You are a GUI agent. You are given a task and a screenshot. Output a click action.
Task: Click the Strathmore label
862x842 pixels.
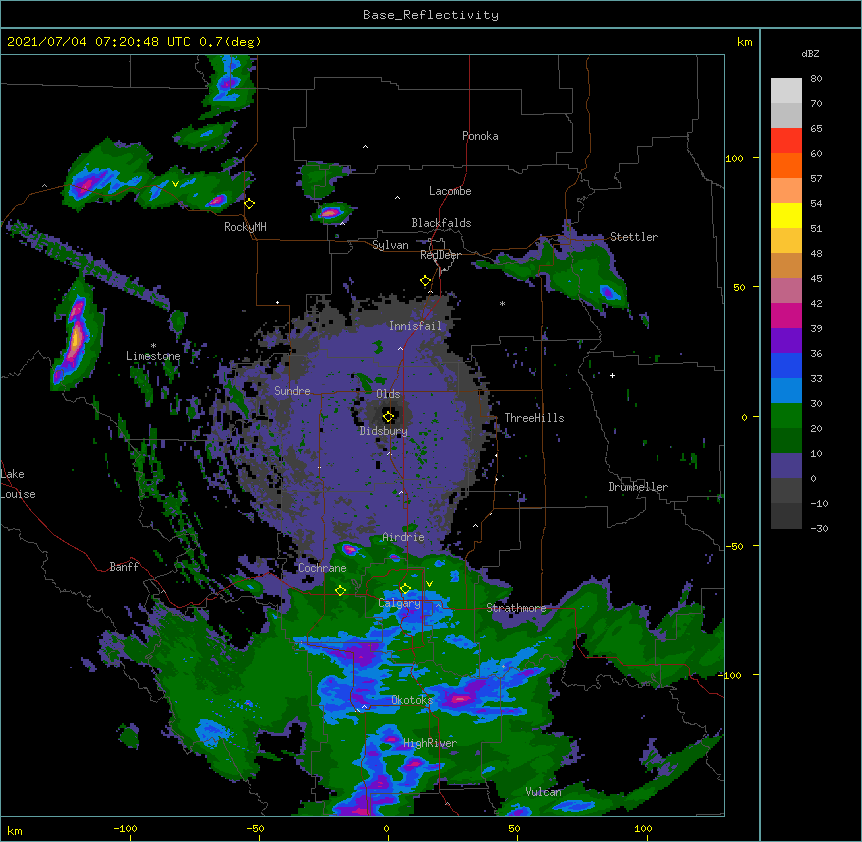516,608
